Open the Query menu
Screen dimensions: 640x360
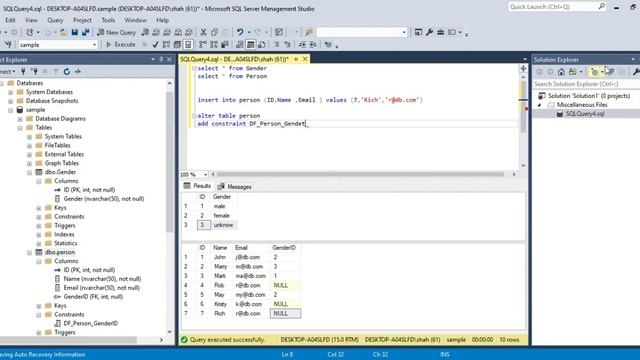(x=55, y=20)
